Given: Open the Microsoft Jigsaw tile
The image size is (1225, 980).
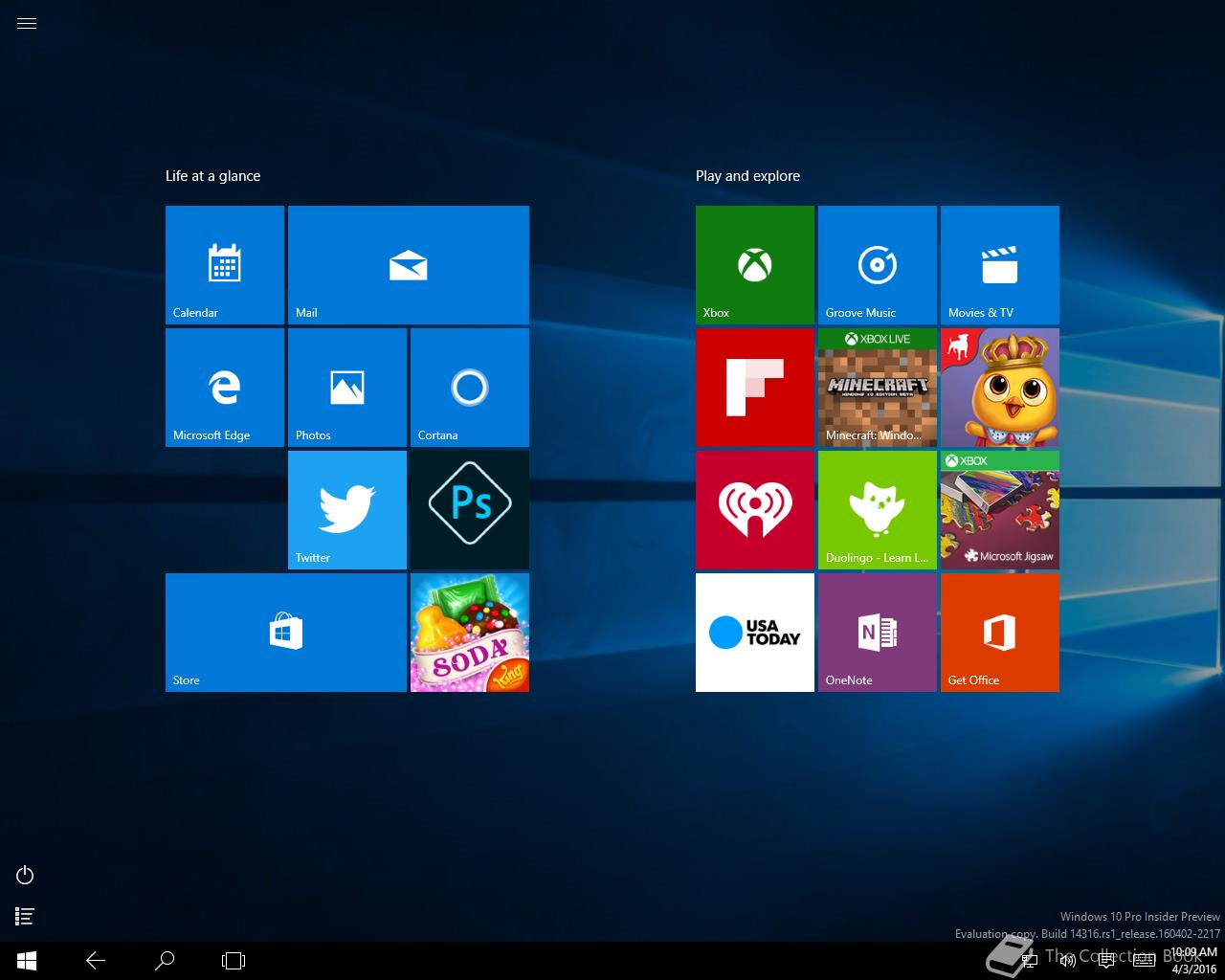Looking at the screenshot, I should click(x=1000, y=510).
